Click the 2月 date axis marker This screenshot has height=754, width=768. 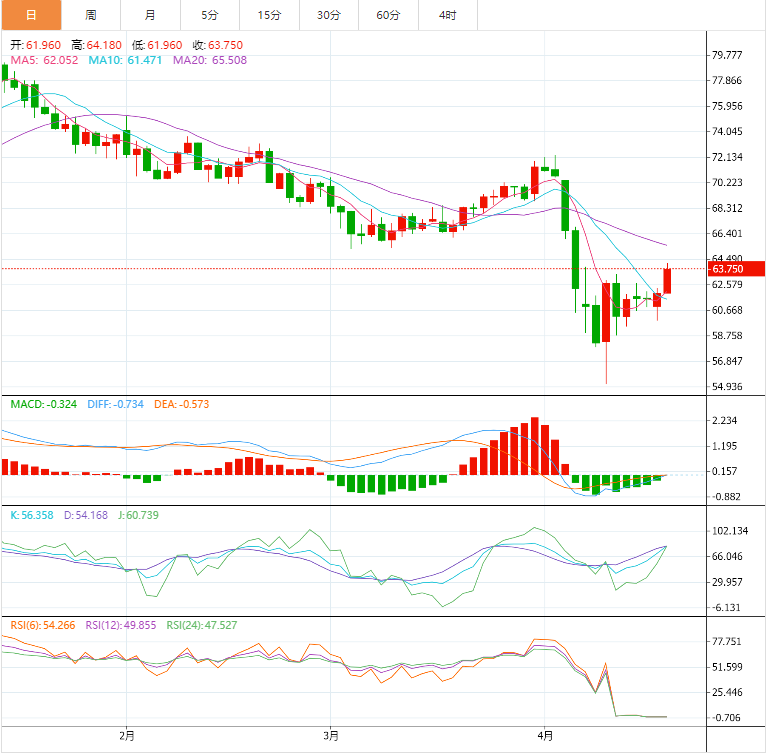[127, 735]
